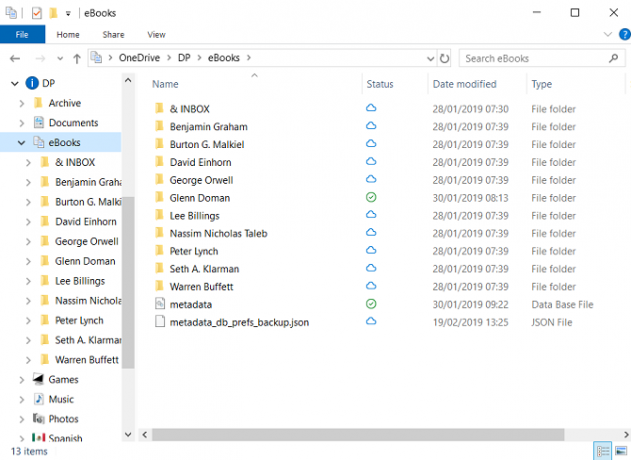Select the George Orwell folder
Screen dimensions: 631x460
click(201, 180)
